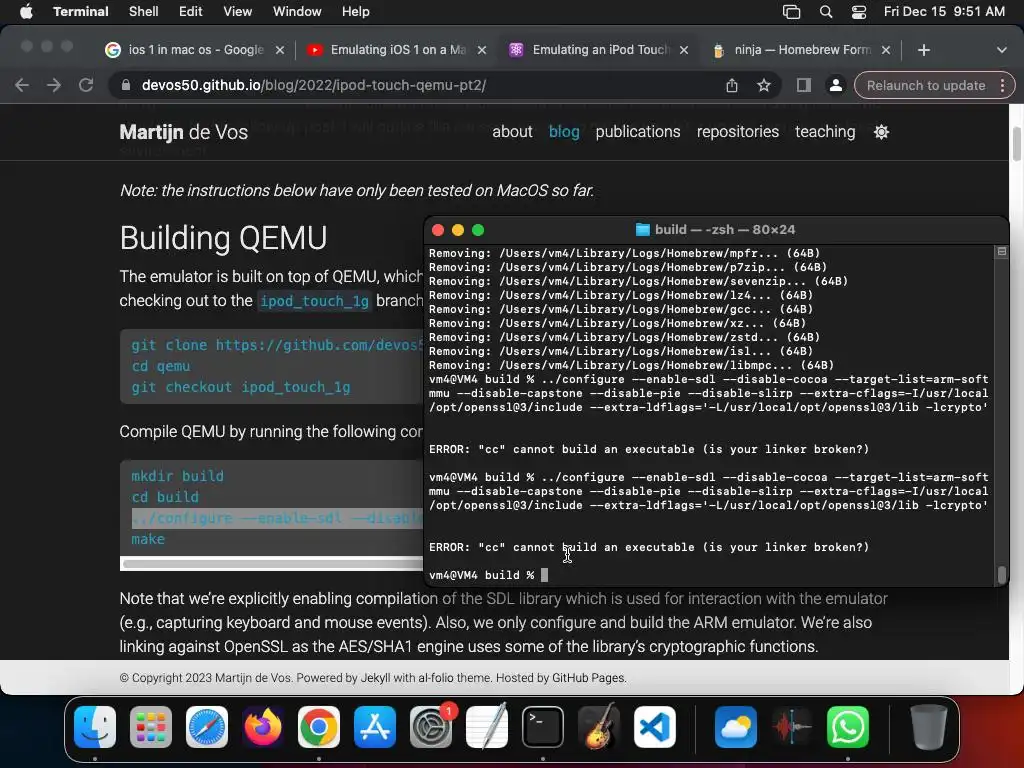This screenshot has height=768, width=1024.
Task: Close the ninja Homebrew tab
Action: (886, 50)
